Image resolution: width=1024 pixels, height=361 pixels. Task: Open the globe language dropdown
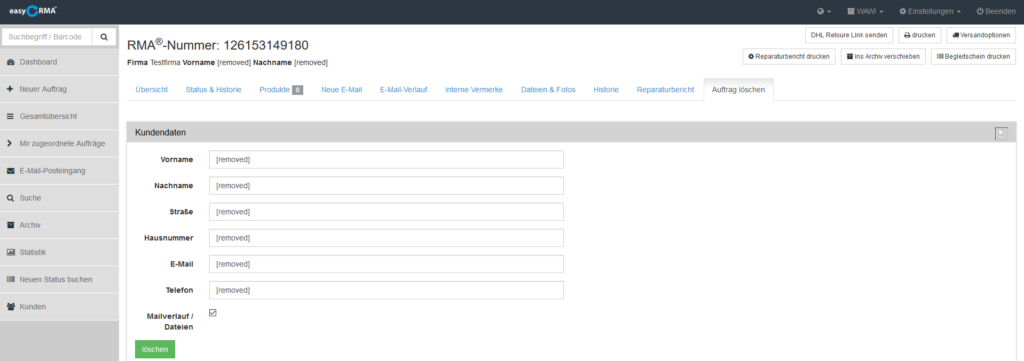(x=824, y=11)
